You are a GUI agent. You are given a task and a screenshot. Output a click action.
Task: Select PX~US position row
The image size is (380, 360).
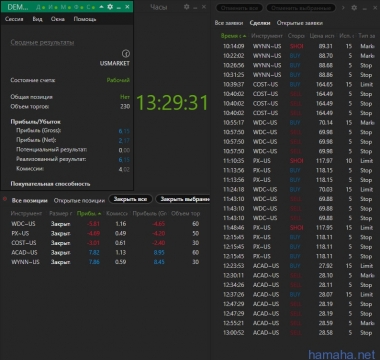tap(105, 233)
